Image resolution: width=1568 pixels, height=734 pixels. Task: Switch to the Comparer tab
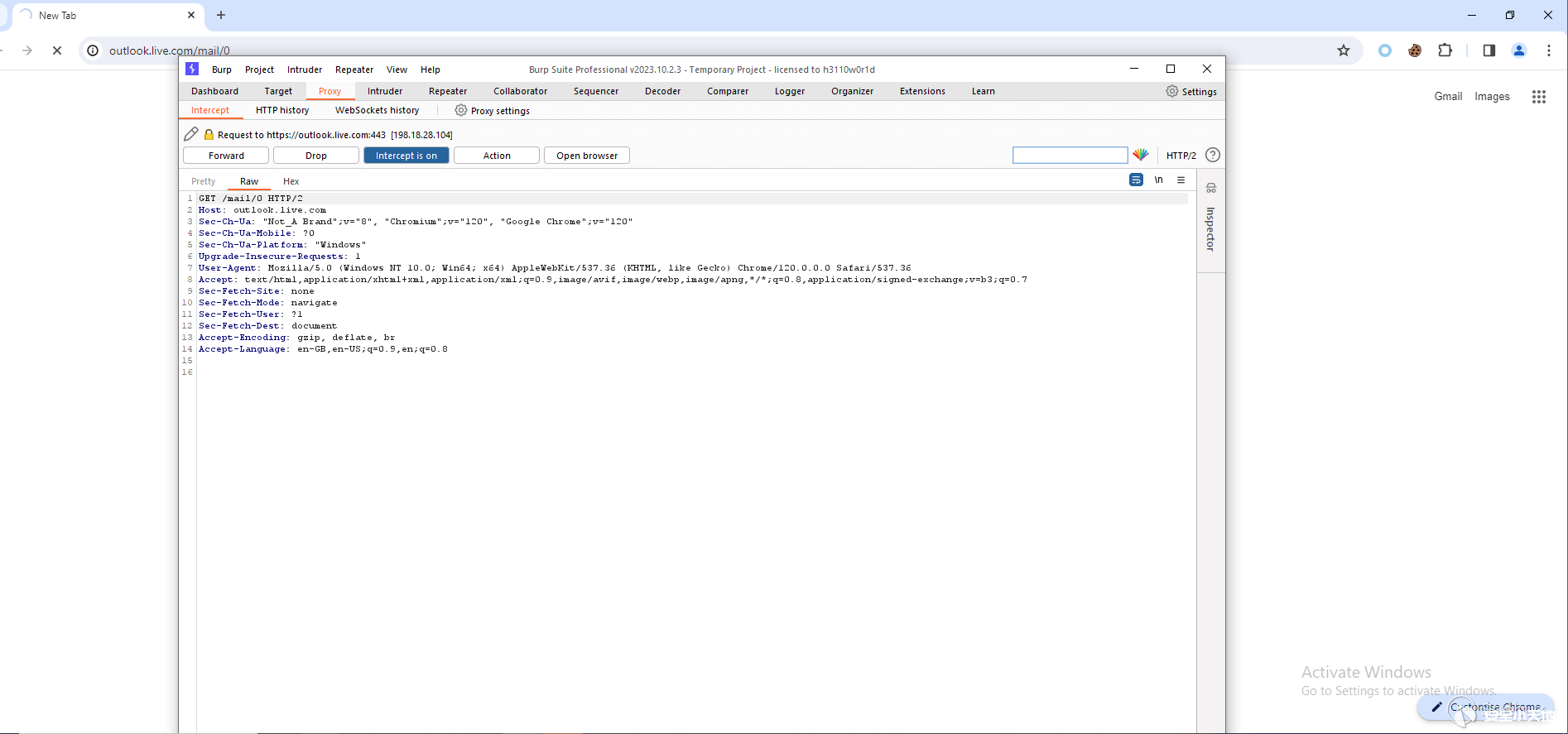pyautogui.click(x=728, y=91)
